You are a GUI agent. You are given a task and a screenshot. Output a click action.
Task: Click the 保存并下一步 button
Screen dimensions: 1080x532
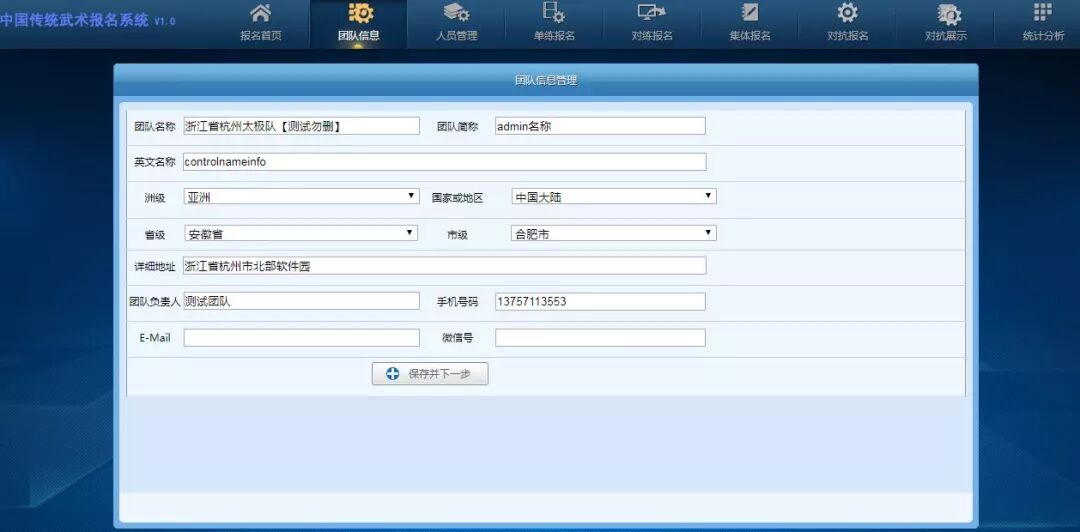click(x=430, y=374)
